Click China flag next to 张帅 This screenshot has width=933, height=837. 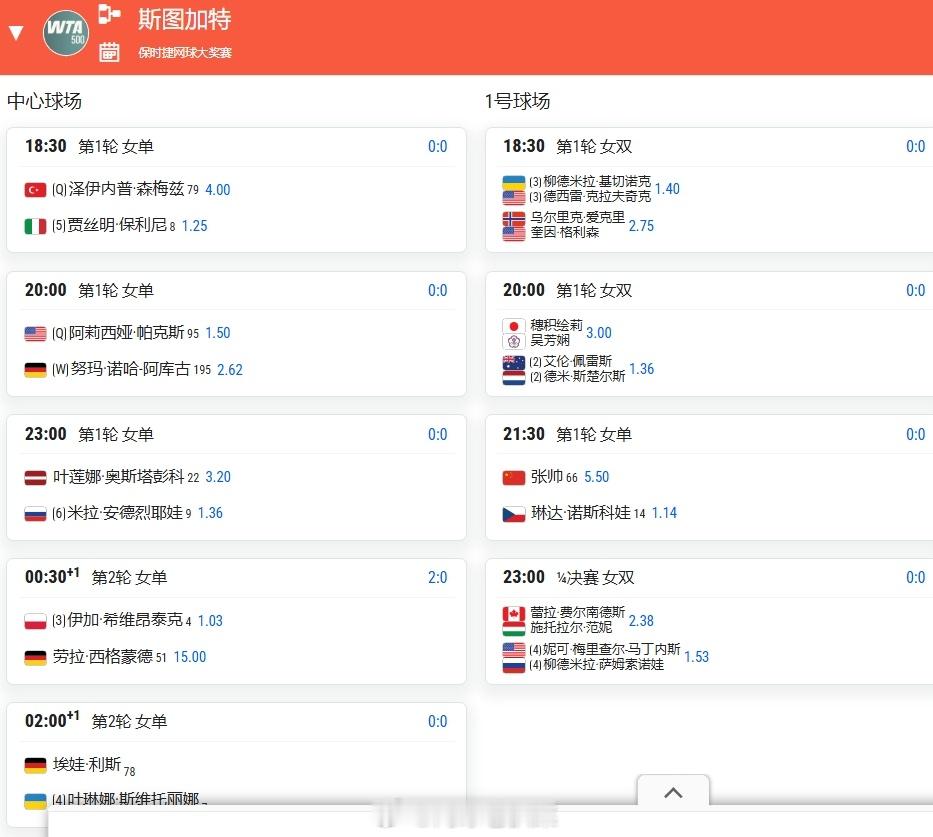(514, 478)
